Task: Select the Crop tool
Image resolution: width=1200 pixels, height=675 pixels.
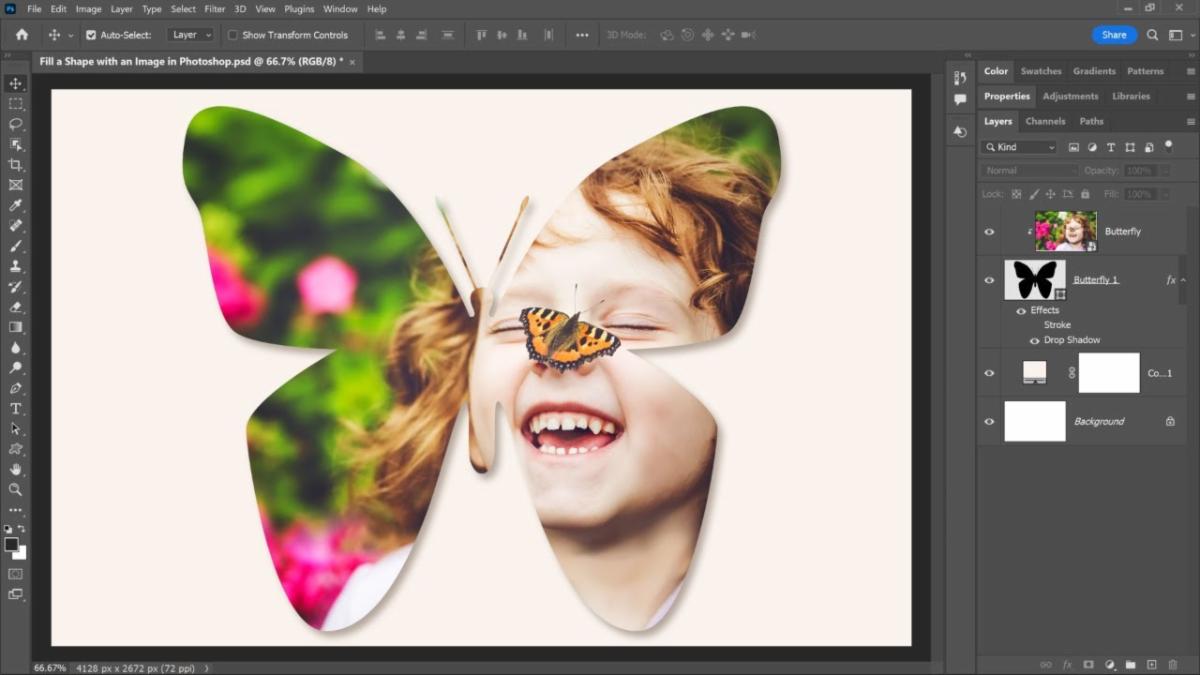Action: [x=16, y=165]
